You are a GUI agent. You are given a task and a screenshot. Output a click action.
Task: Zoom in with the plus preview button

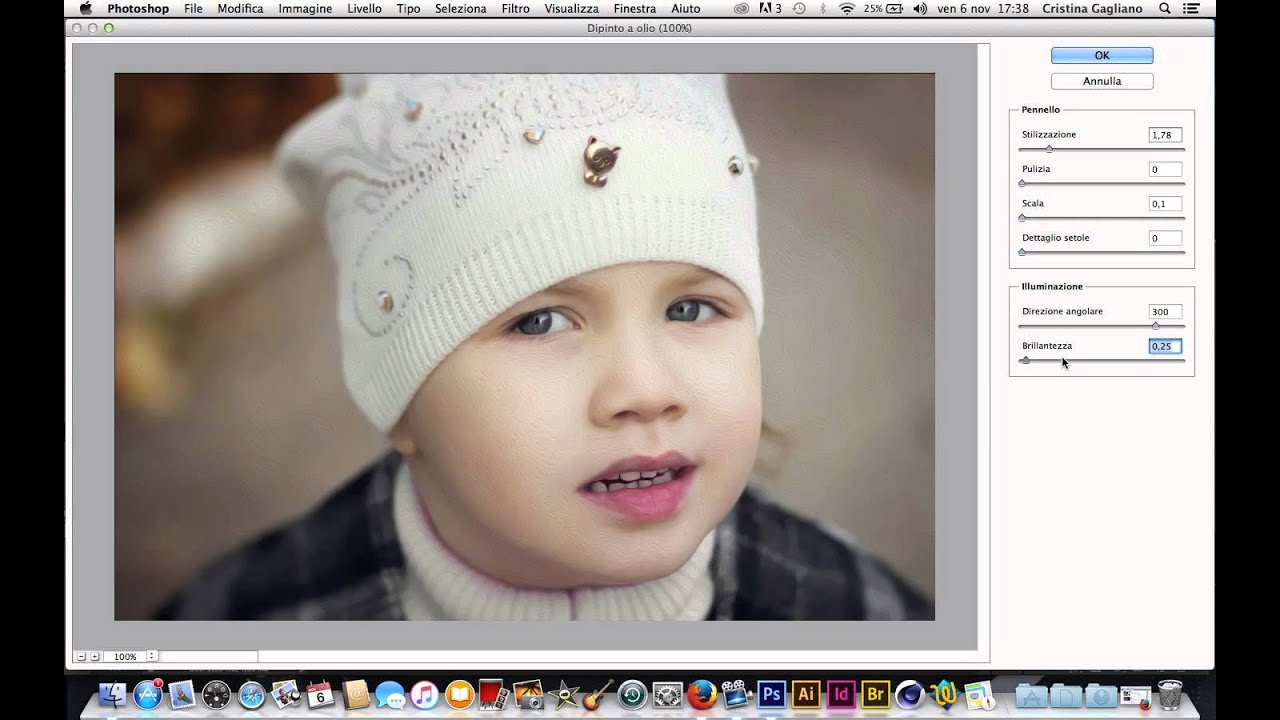(95, 656)
